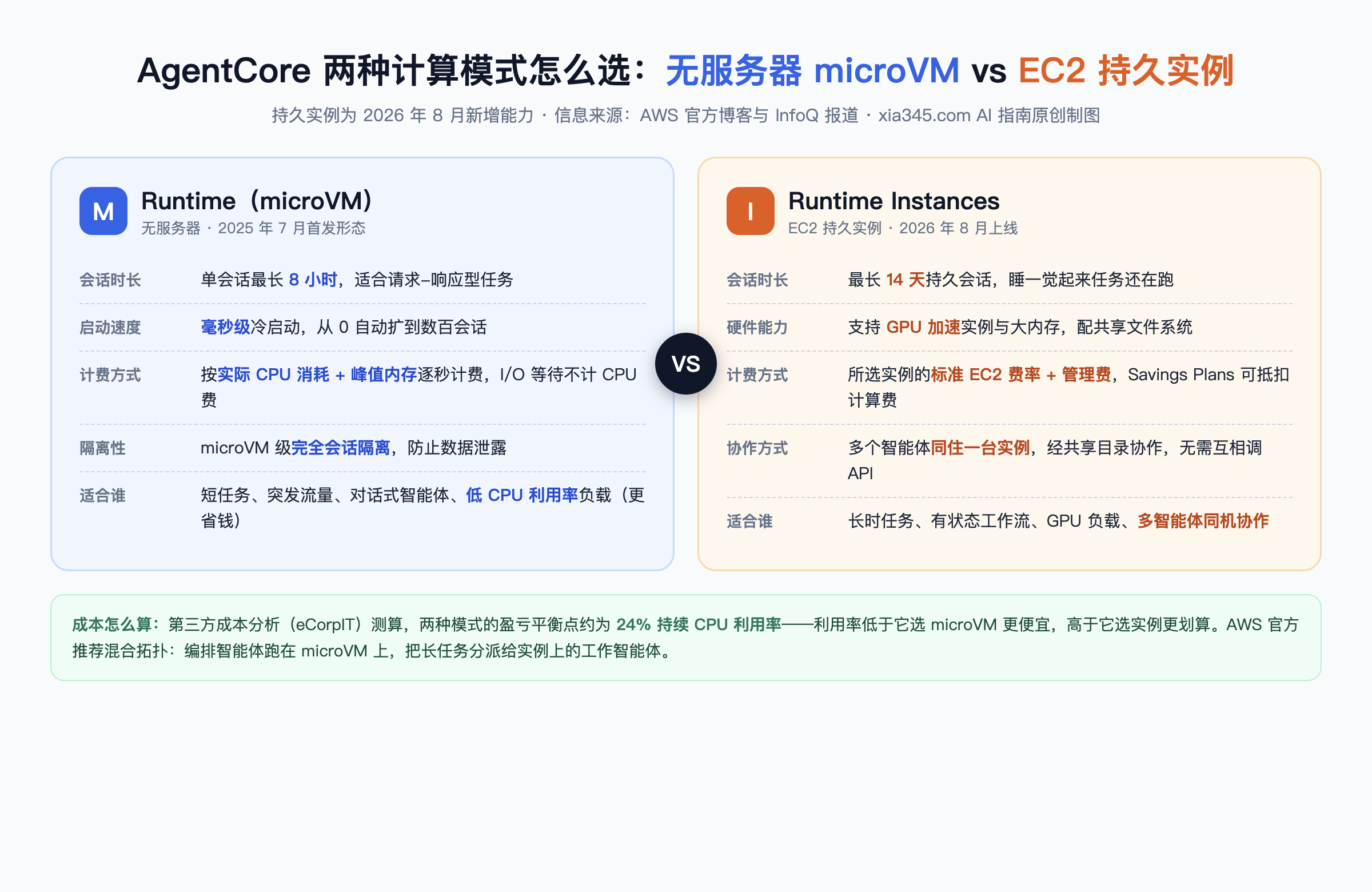Click the orange '多智能体同机协作' text

(x=1203, y=521)
